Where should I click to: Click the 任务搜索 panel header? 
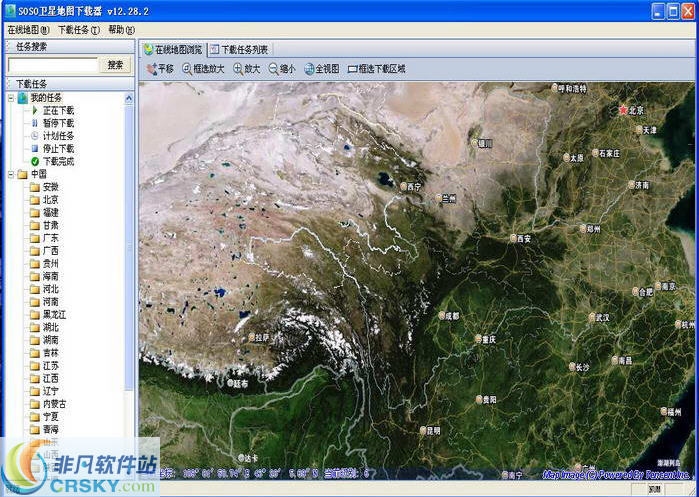[x=70, y=46]
